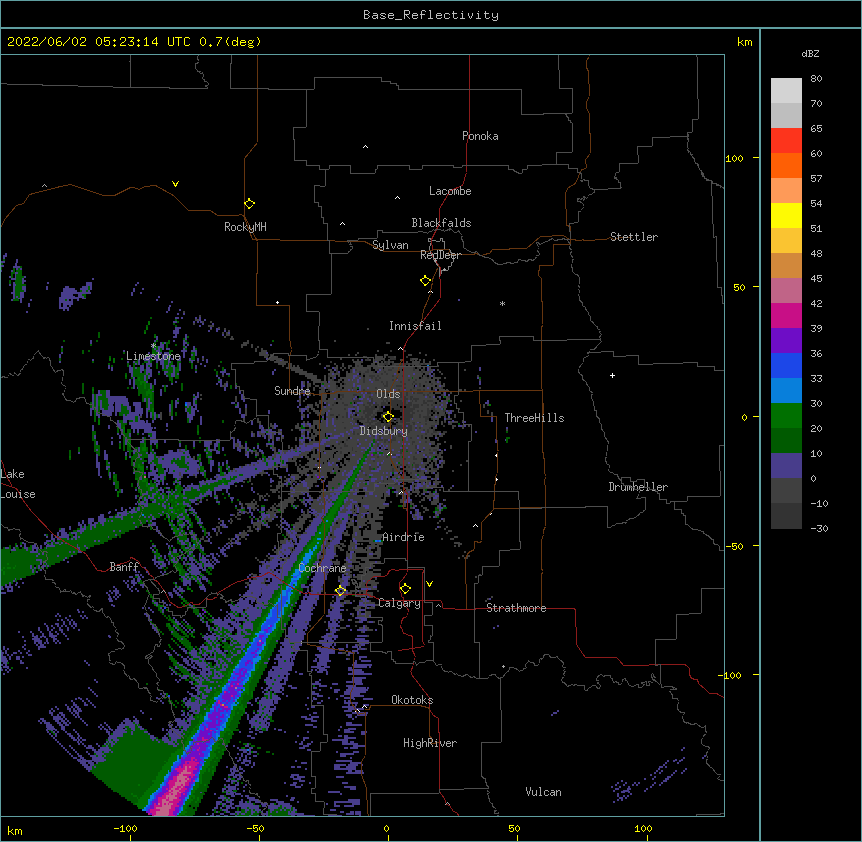
Task: Click the Innisfail town label
Action: (x=415, y=326)
